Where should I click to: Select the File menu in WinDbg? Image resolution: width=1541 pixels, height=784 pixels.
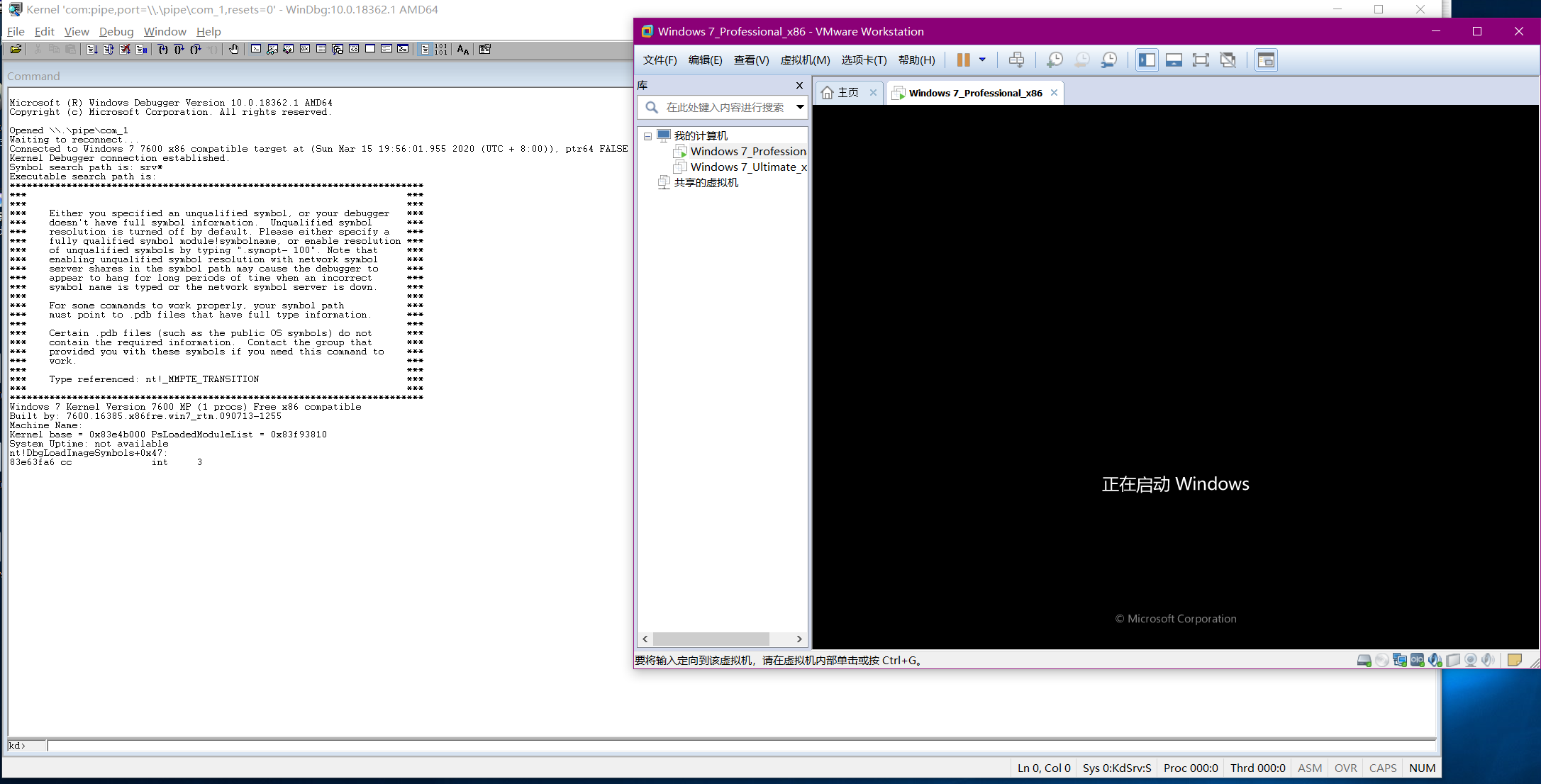click(16, 31)
